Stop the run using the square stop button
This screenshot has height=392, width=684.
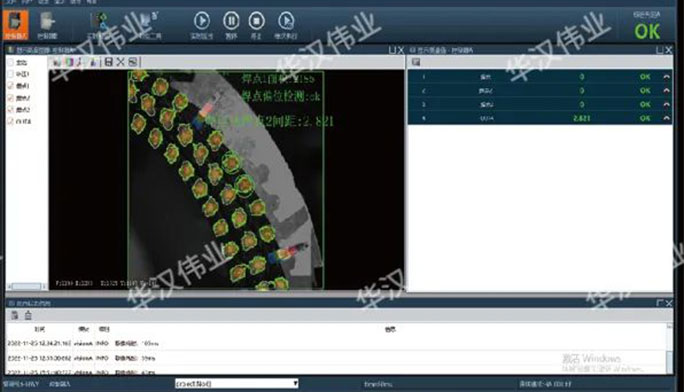click(x=256, y=20)
